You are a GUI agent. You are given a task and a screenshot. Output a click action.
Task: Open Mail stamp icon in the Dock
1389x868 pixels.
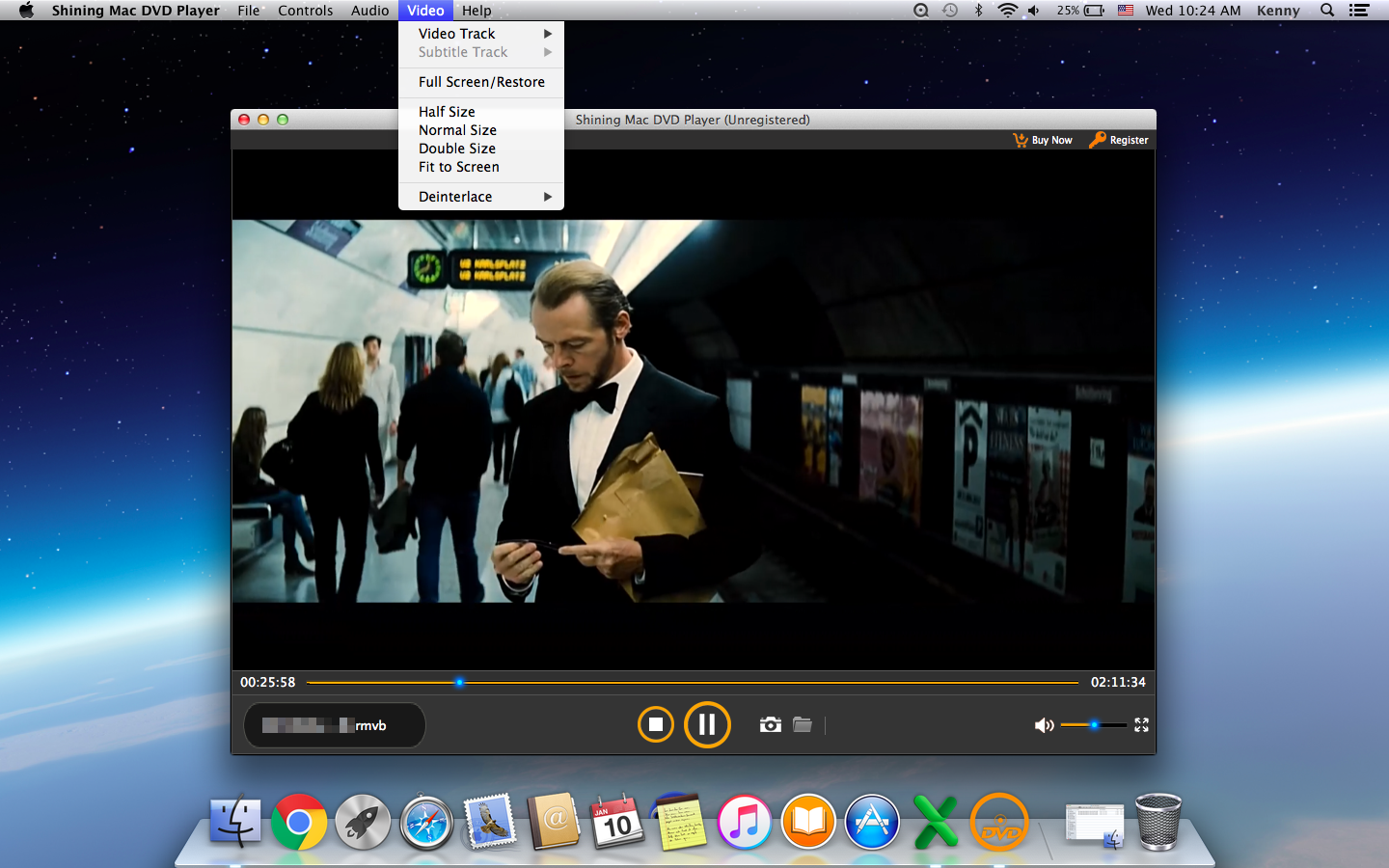point(490,822)
